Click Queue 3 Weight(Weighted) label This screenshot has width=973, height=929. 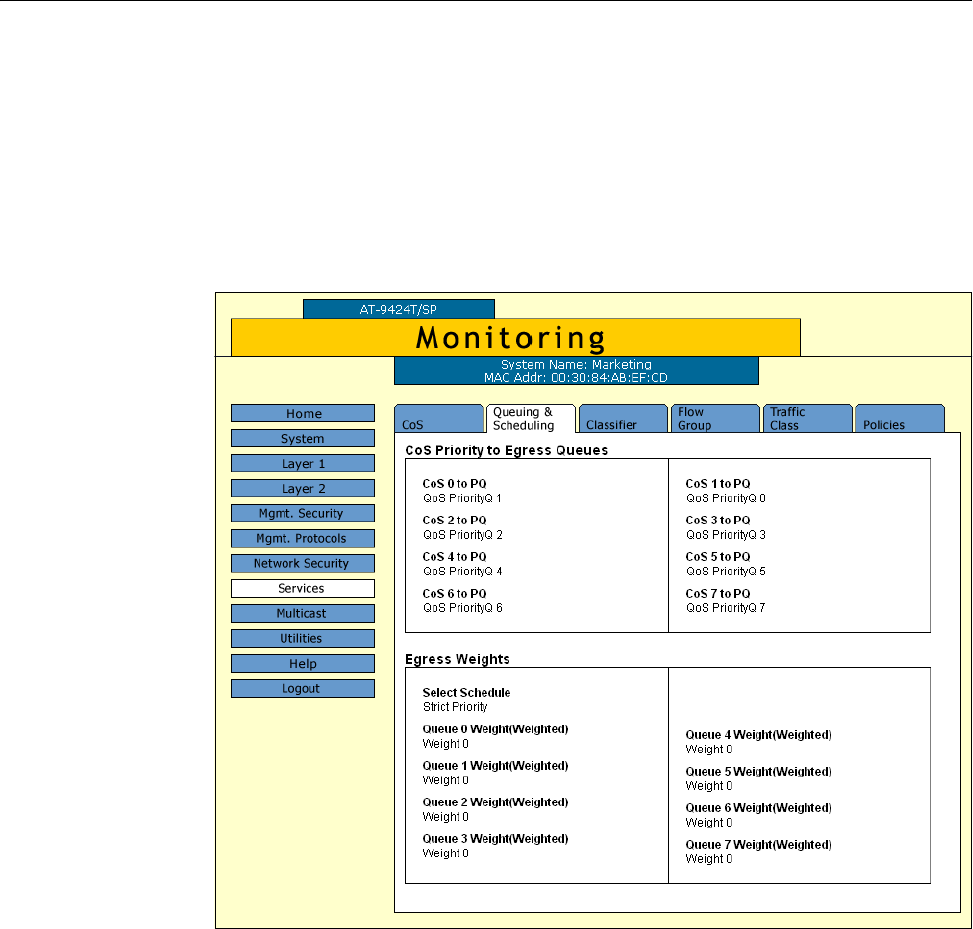[x=495, y=839]
